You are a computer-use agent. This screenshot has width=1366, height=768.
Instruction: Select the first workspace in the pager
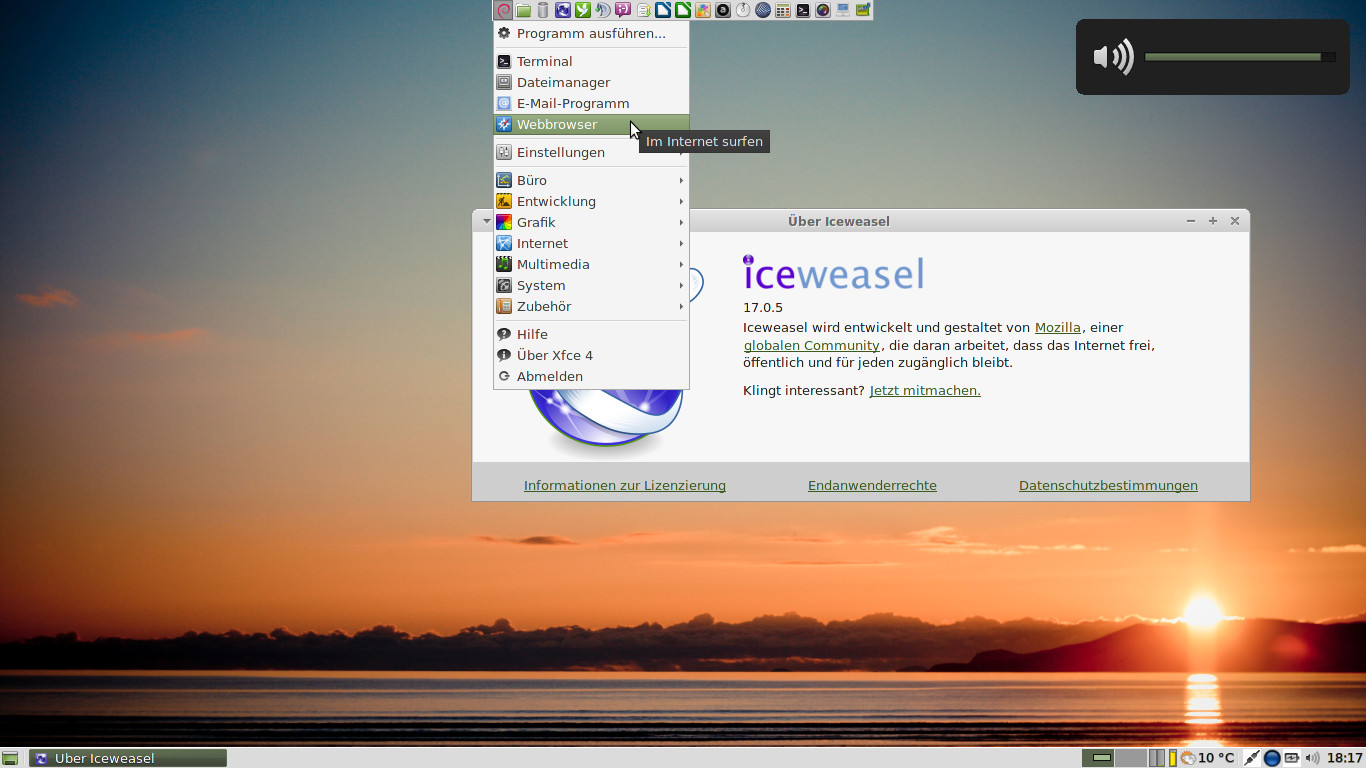(x=1098, y=758)
